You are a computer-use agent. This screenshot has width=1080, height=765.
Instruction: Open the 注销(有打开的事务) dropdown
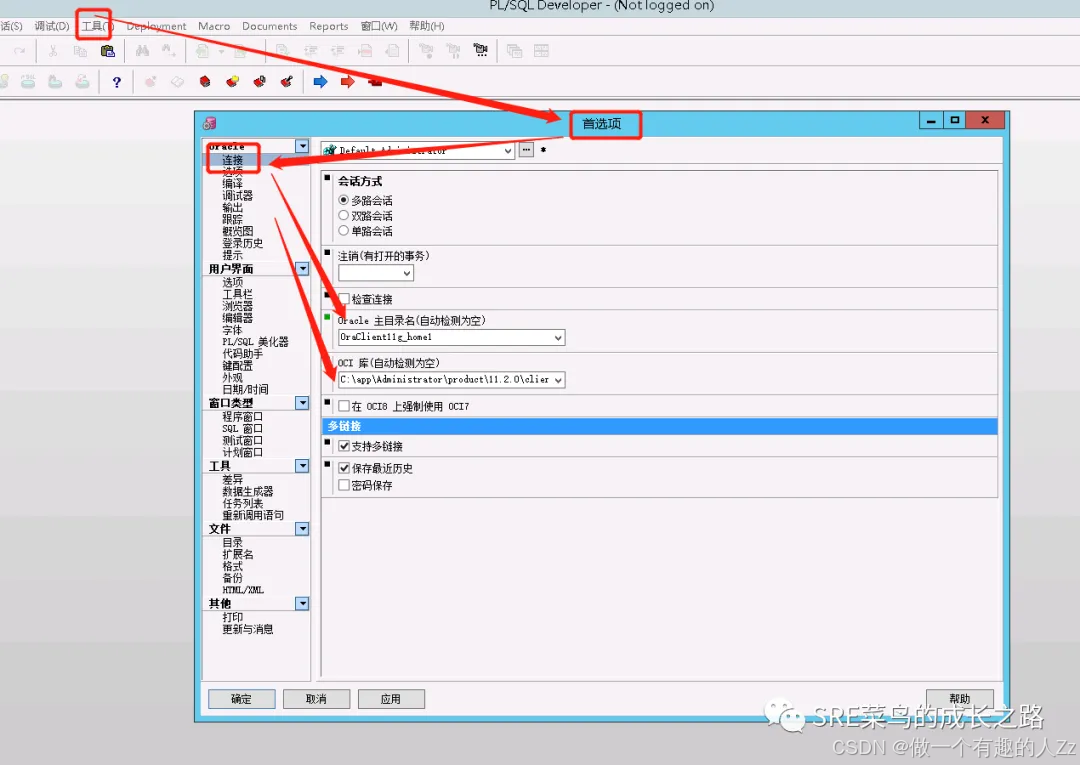tap(406, 273)
